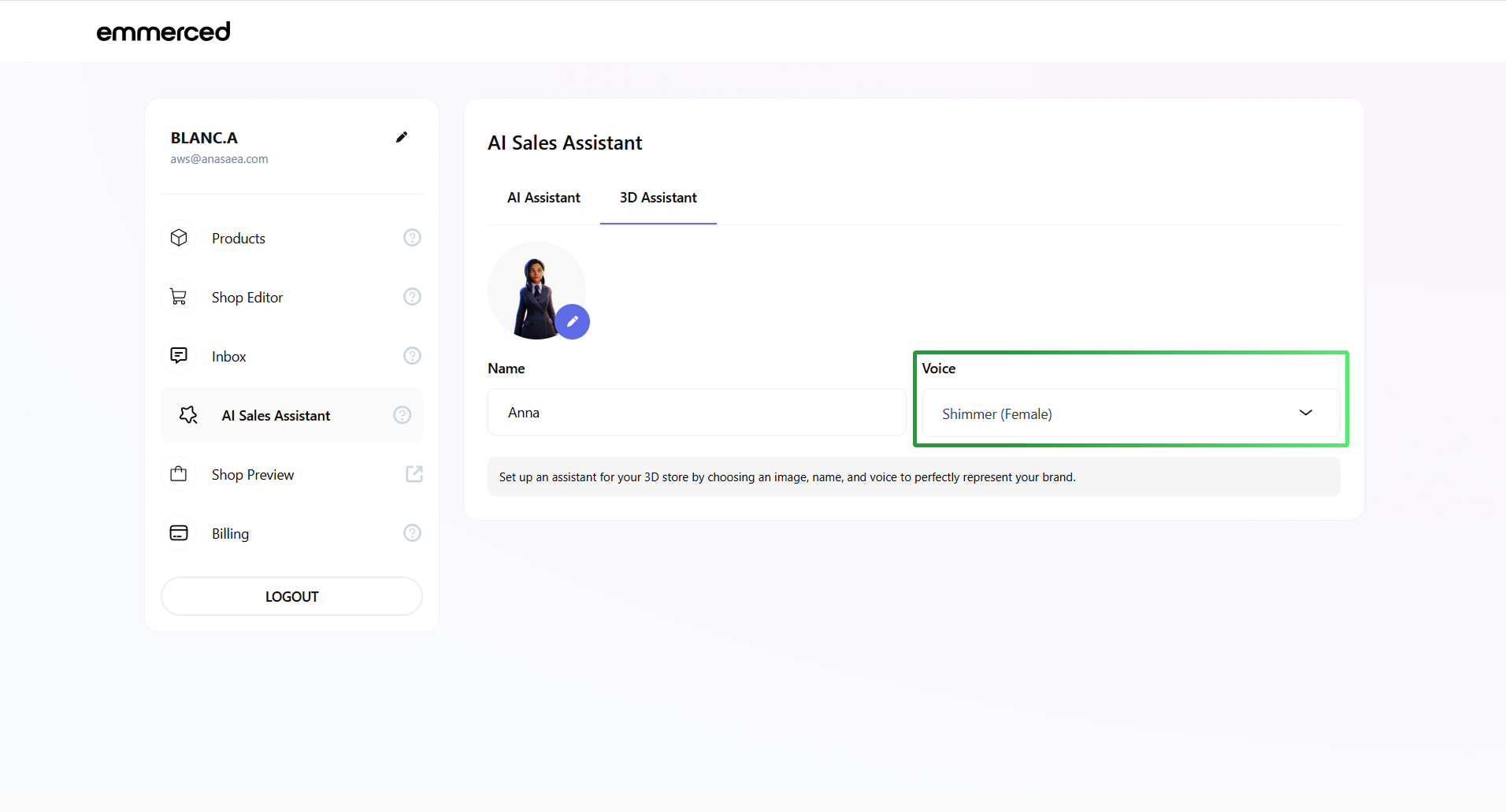Screen dimensions: 1506x812
Task: Click the Products cube icon
Action: (179, 238)
